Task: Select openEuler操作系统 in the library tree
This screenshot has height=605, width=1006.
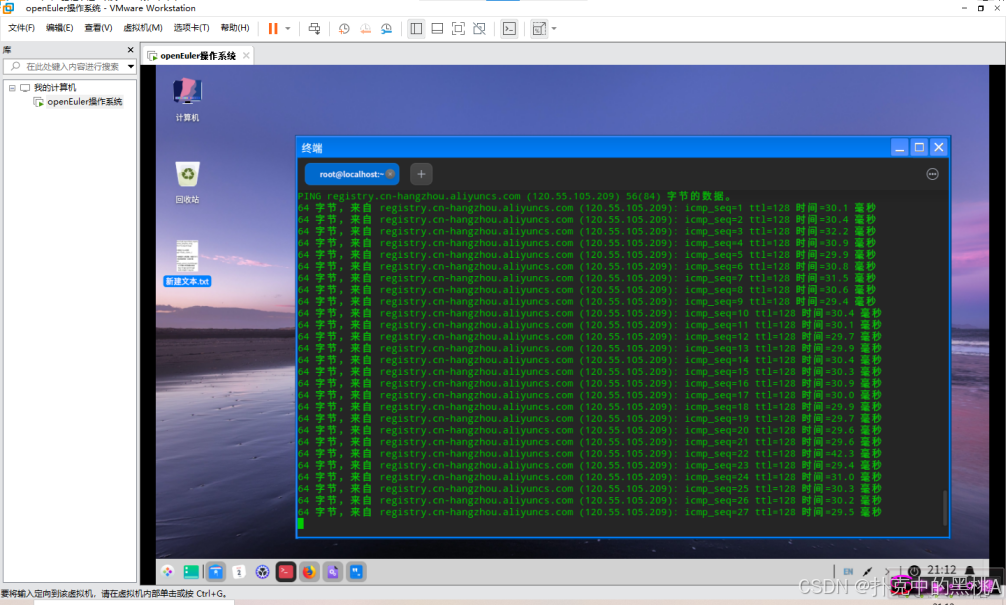Action: point(84,102)
